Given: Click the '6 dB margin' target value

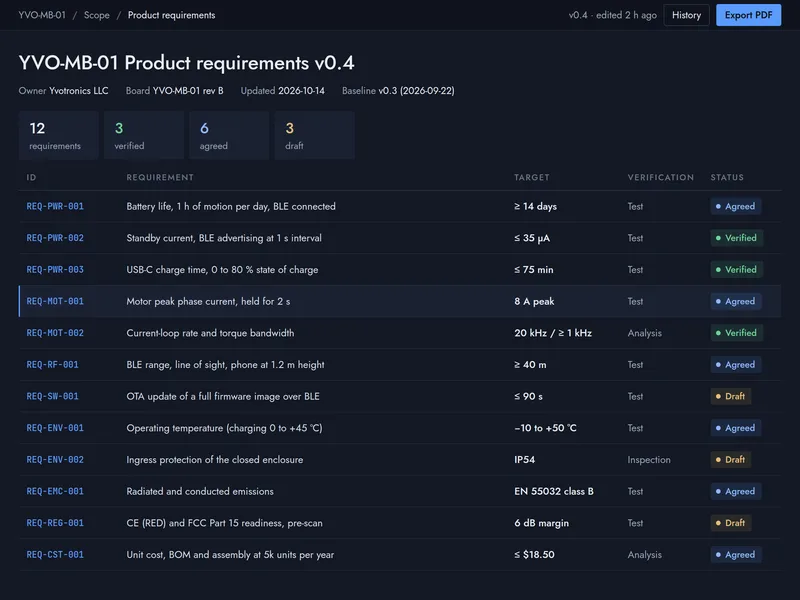Looking at the screenshot, I should click(x=541, y=523).
